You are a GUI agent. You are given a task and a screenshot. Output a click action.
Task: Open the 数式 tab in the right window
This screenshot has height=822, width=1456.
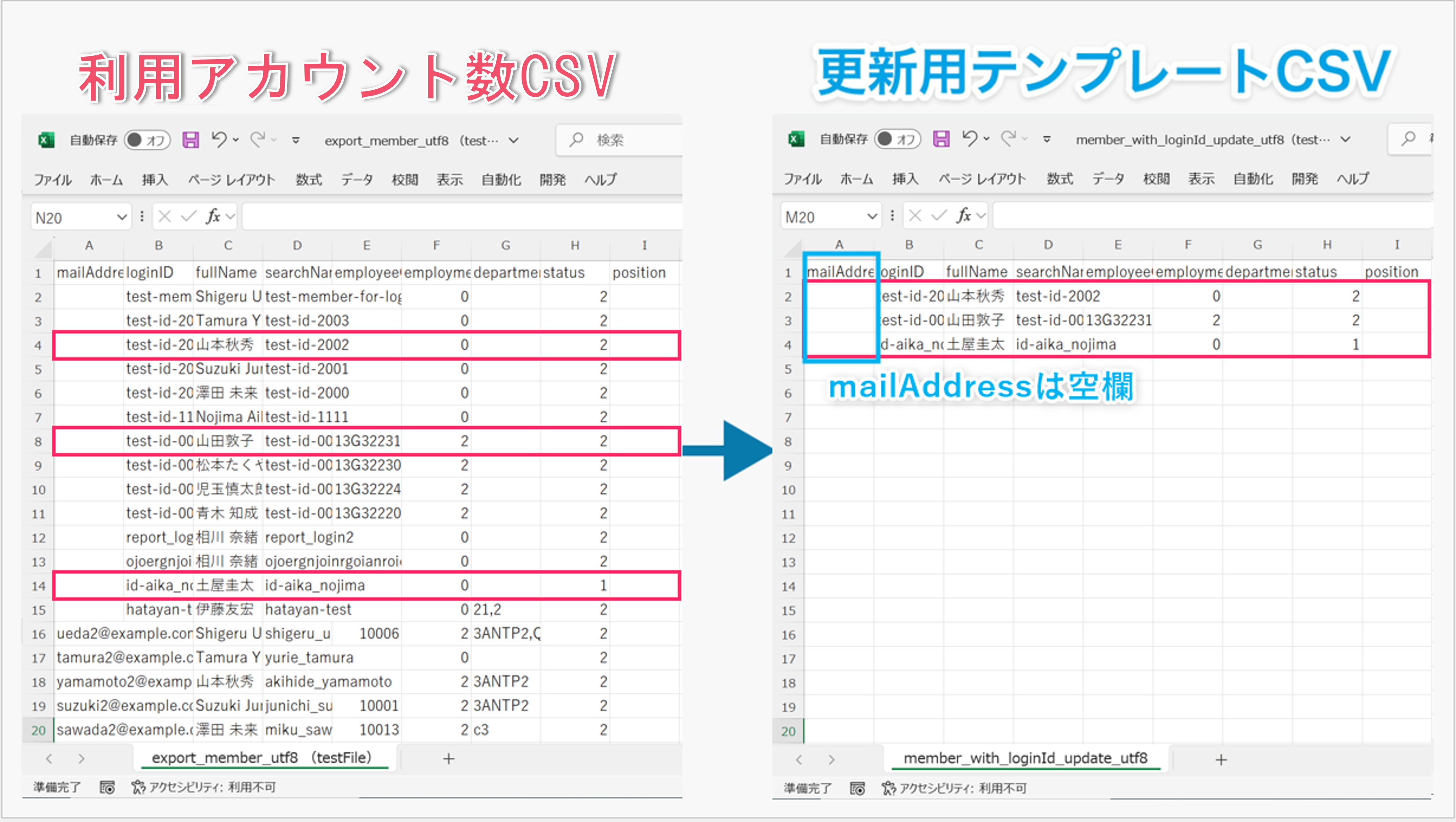(1060, 179)
